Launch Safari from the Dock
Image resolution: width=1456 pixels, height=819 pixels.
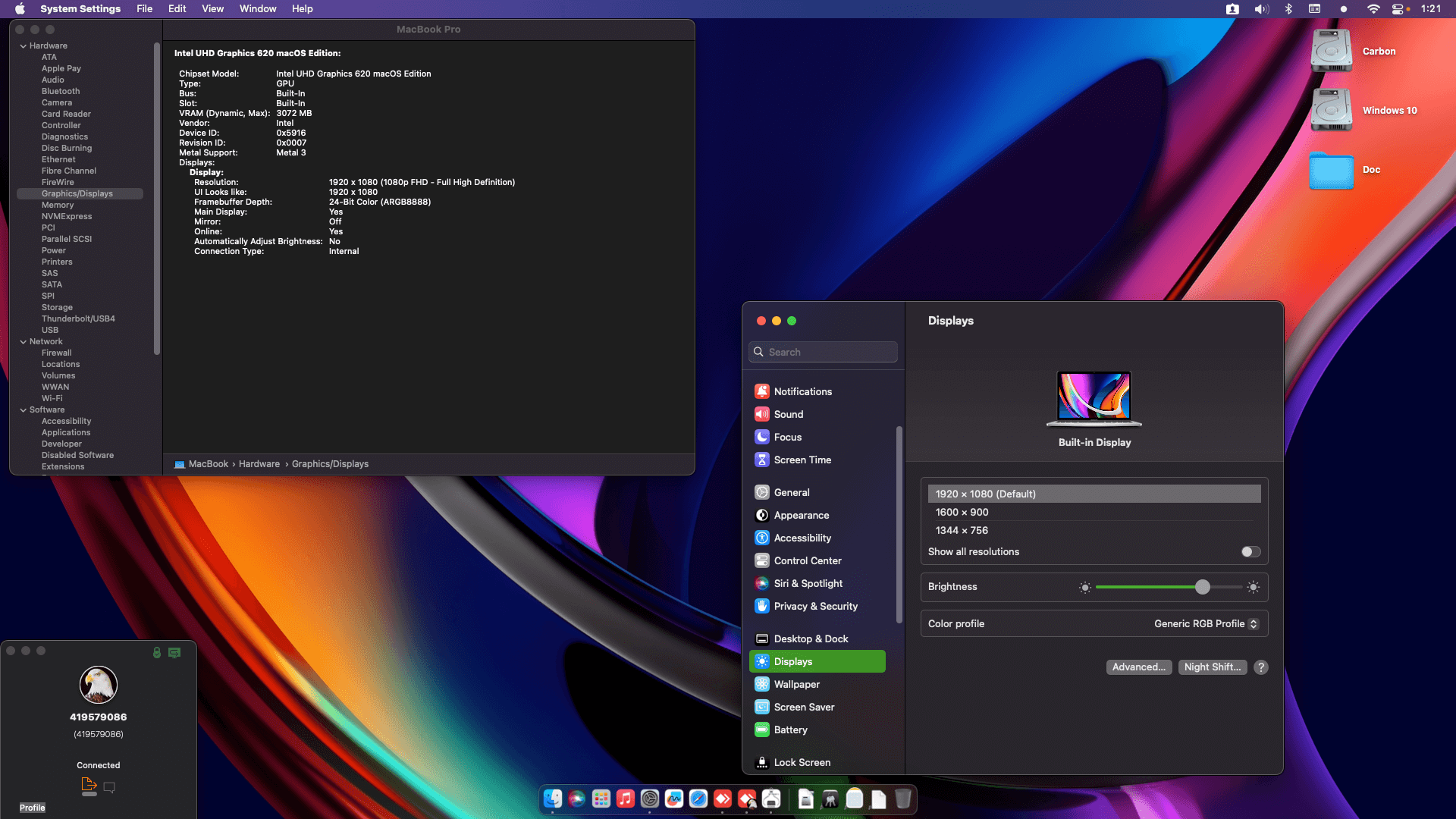click(698, 799)
